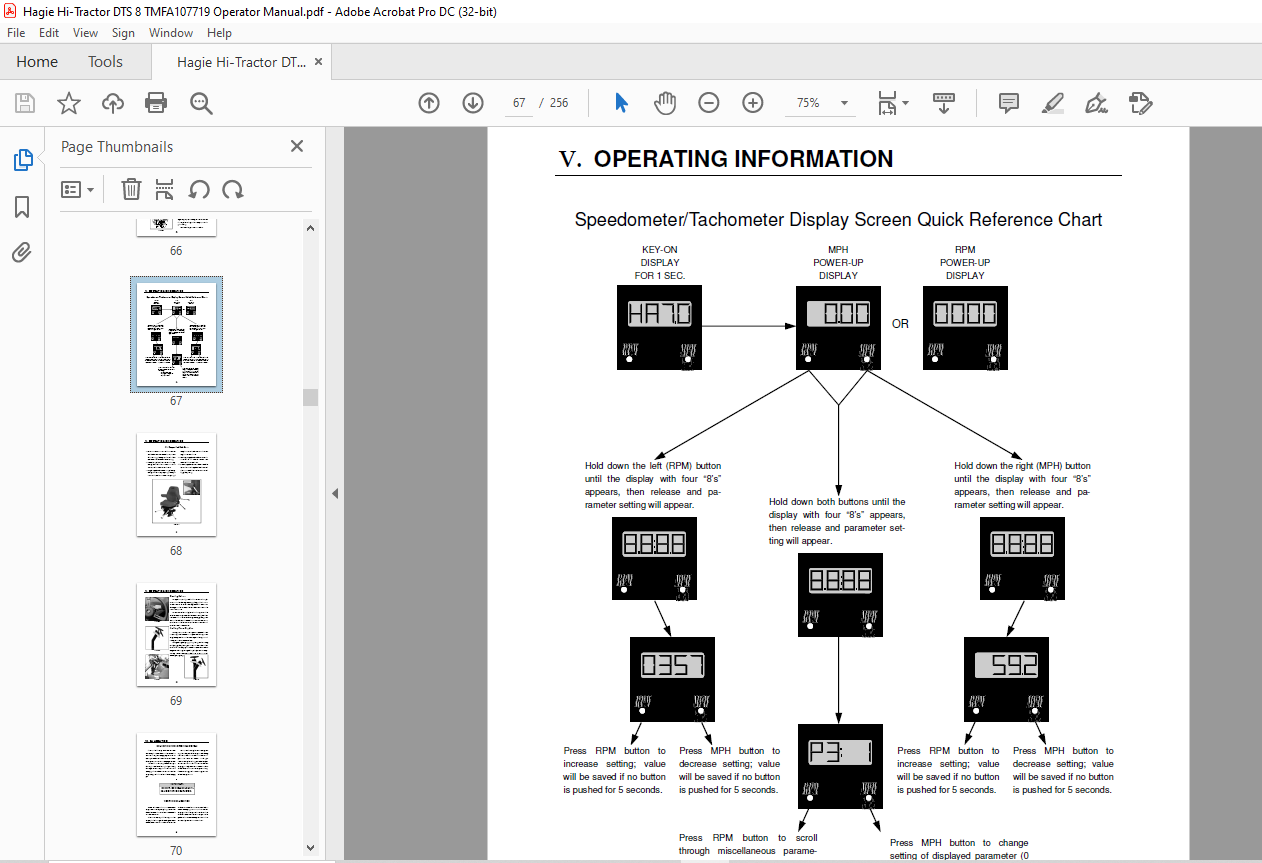The height and width of the screenshot is (863, 1262).
Task: Click the MPH POWER-UP DISPLAY label
Action: click(x=838, y=262)
